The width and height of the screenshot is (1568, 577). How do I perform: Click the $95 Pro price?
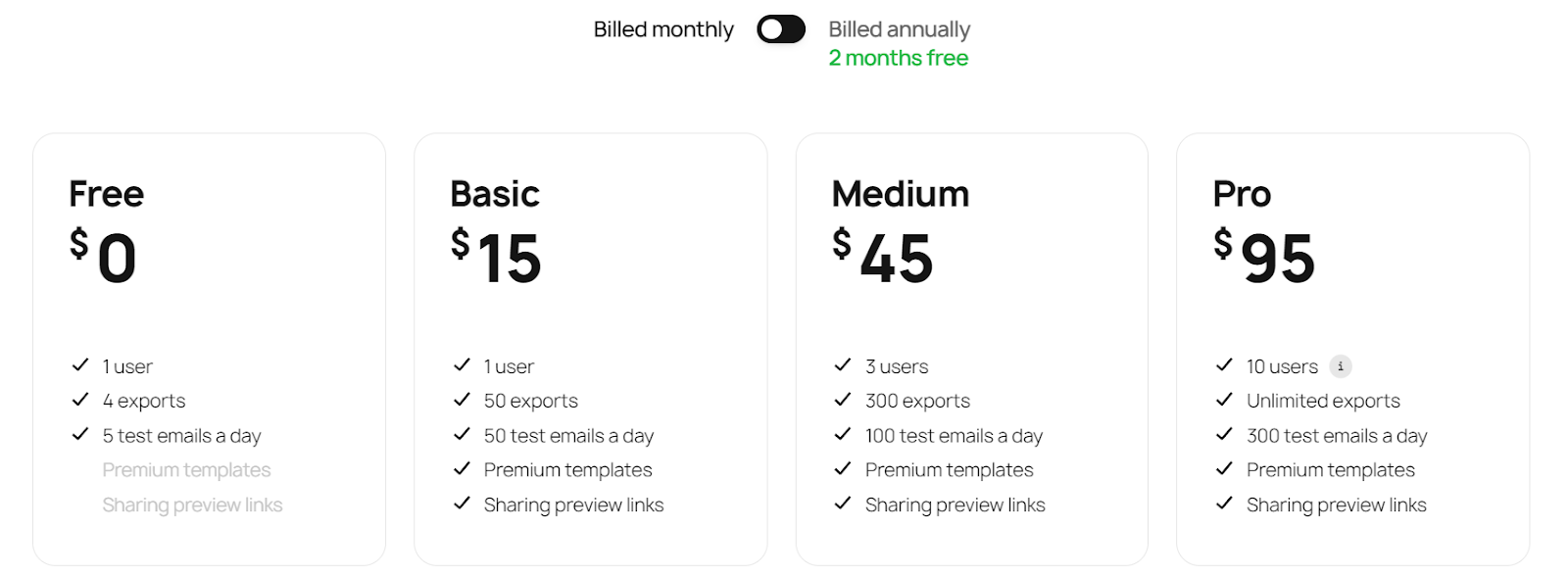1264,258
